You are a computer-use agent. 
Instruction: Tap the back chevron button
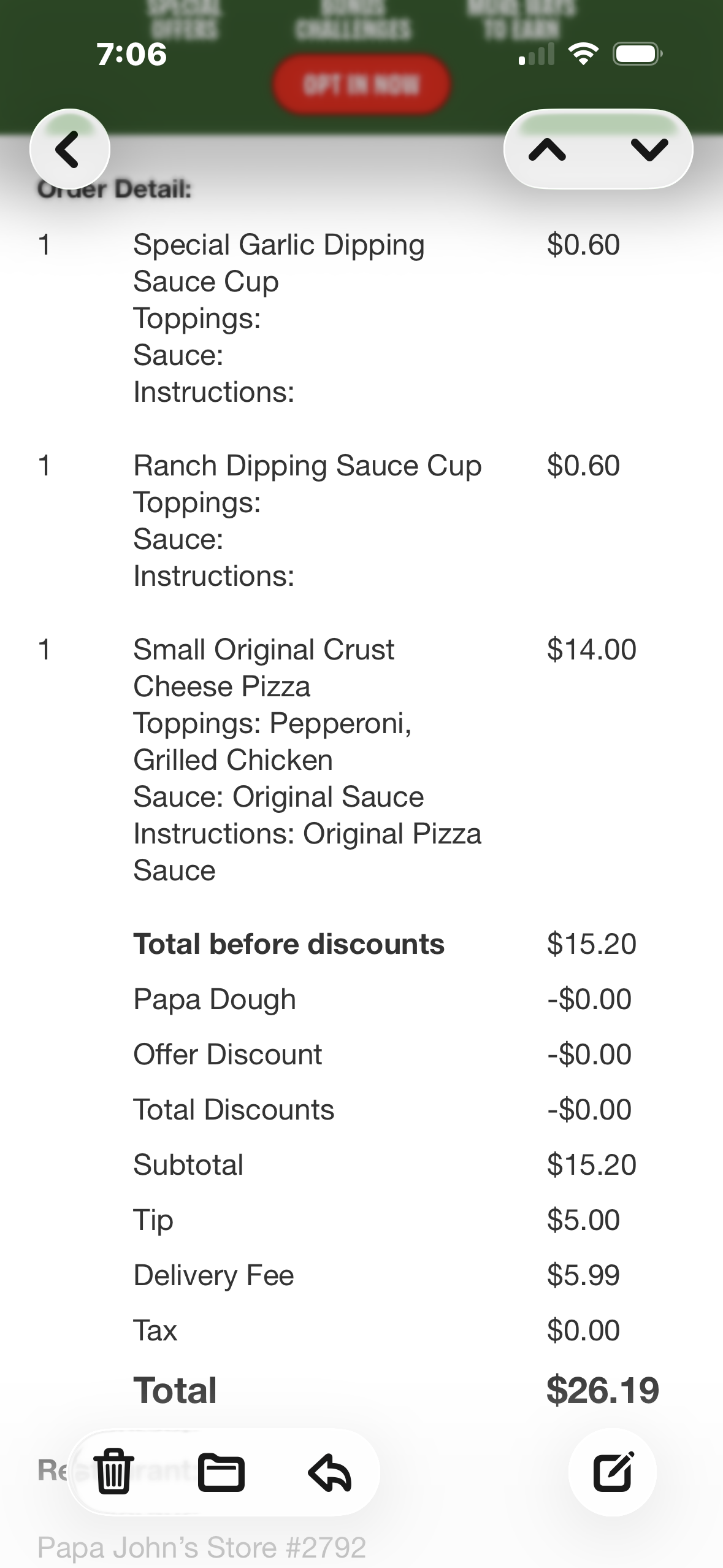pyautogui.click(x=69, y=149)
